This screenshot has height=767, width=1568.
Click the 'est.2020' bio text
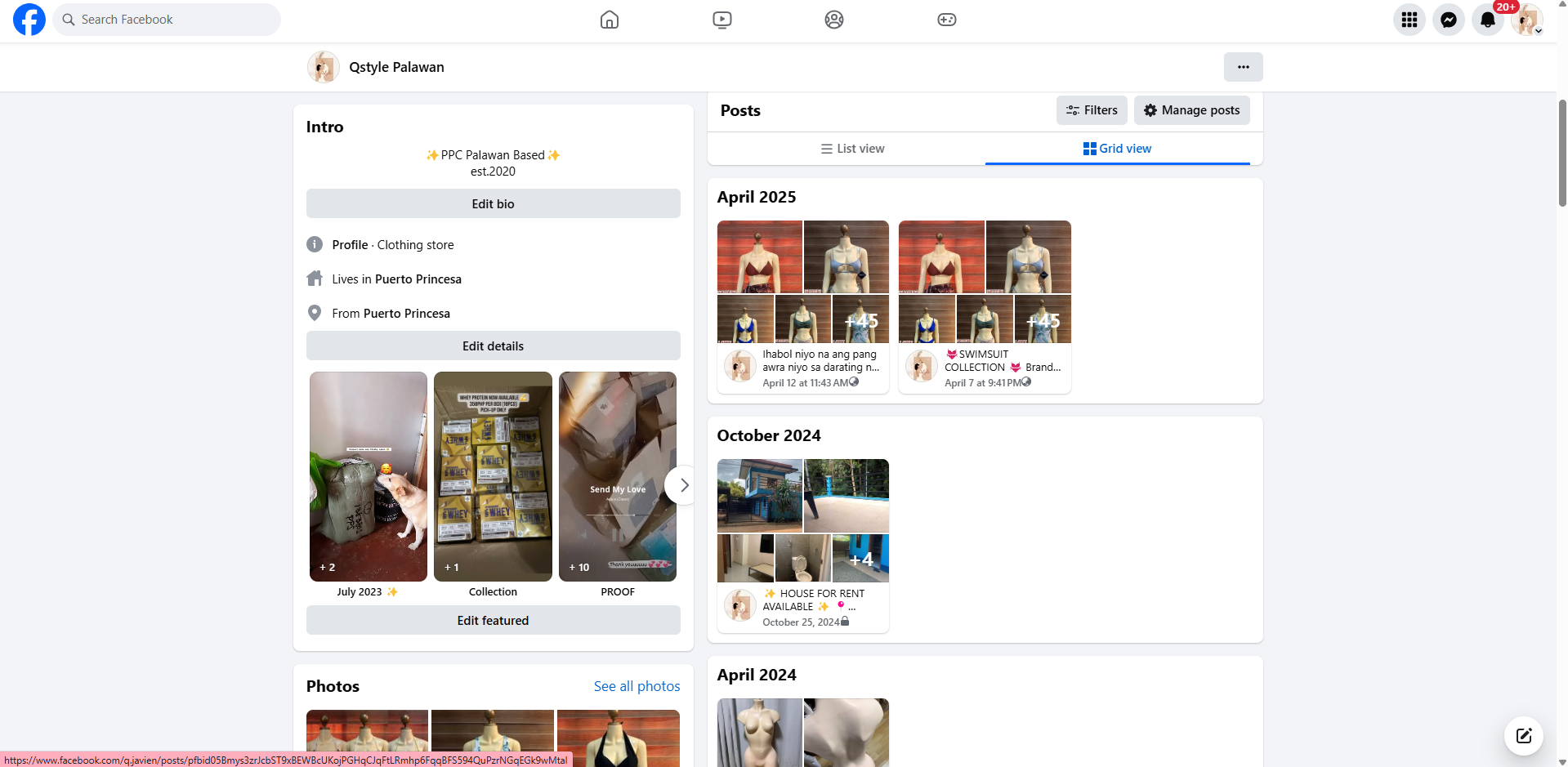(x=493, y=172)
